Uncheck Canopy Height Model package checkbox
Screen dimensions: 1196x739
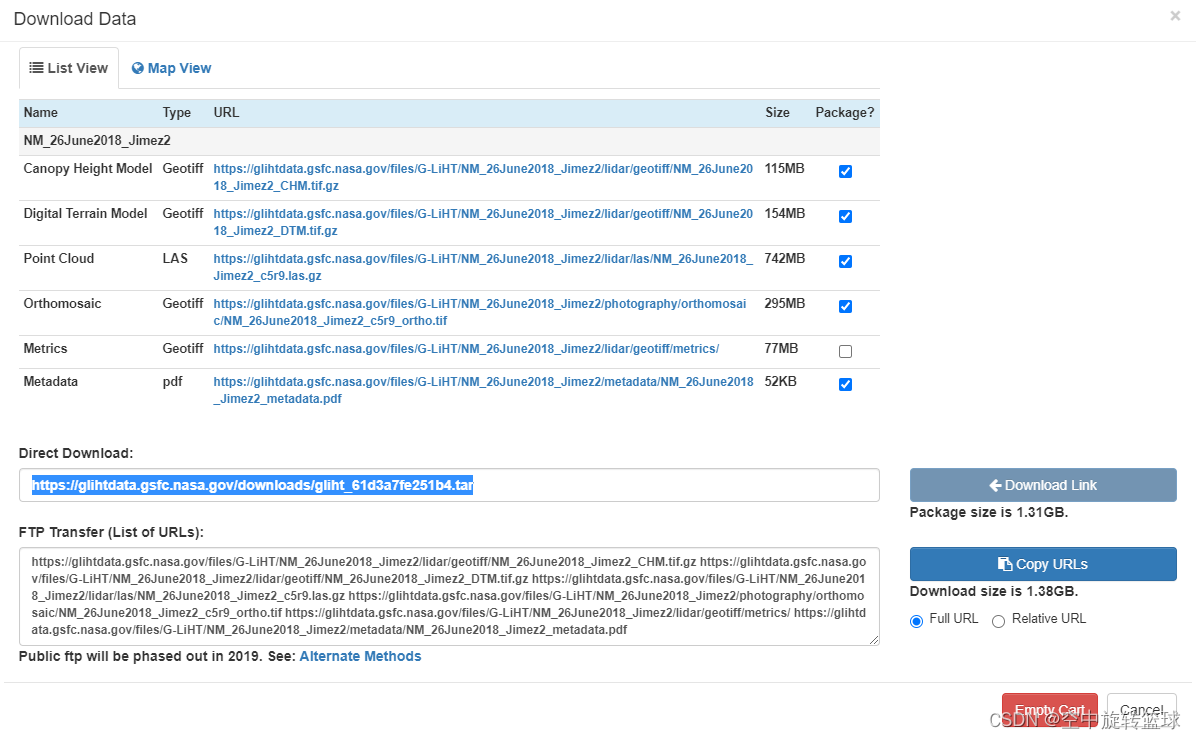coord(845,172)
